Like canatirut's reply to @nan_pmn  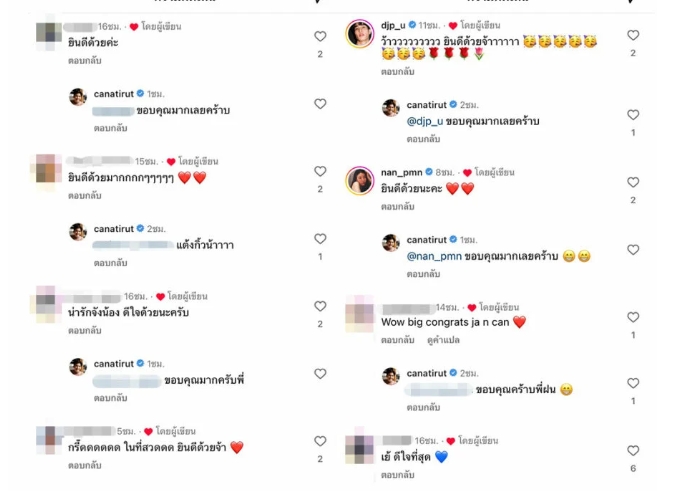pyautogui.click(x=633, y=250)
